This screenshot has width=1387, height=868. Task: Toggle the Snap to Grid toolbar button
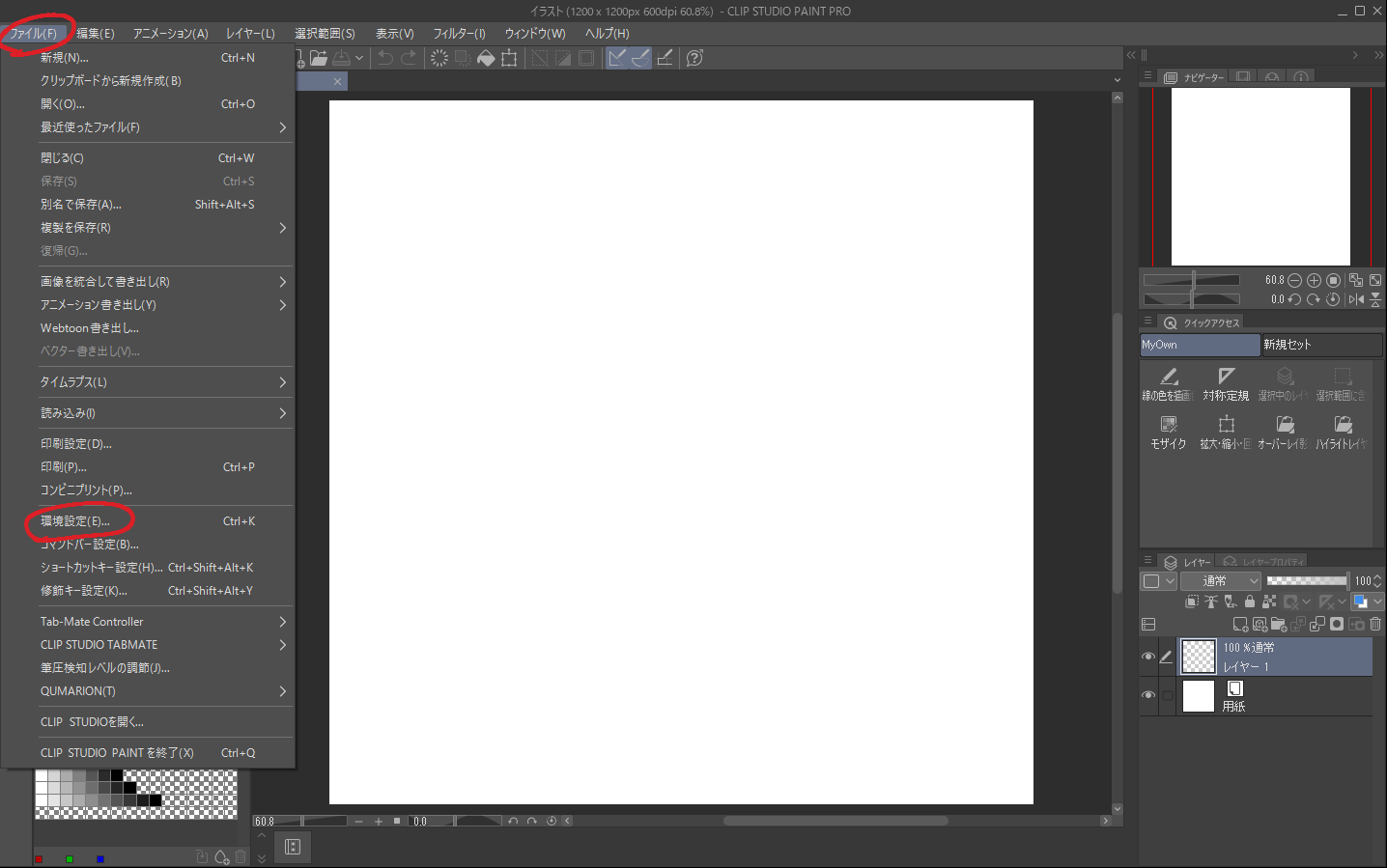click(665, 58)
